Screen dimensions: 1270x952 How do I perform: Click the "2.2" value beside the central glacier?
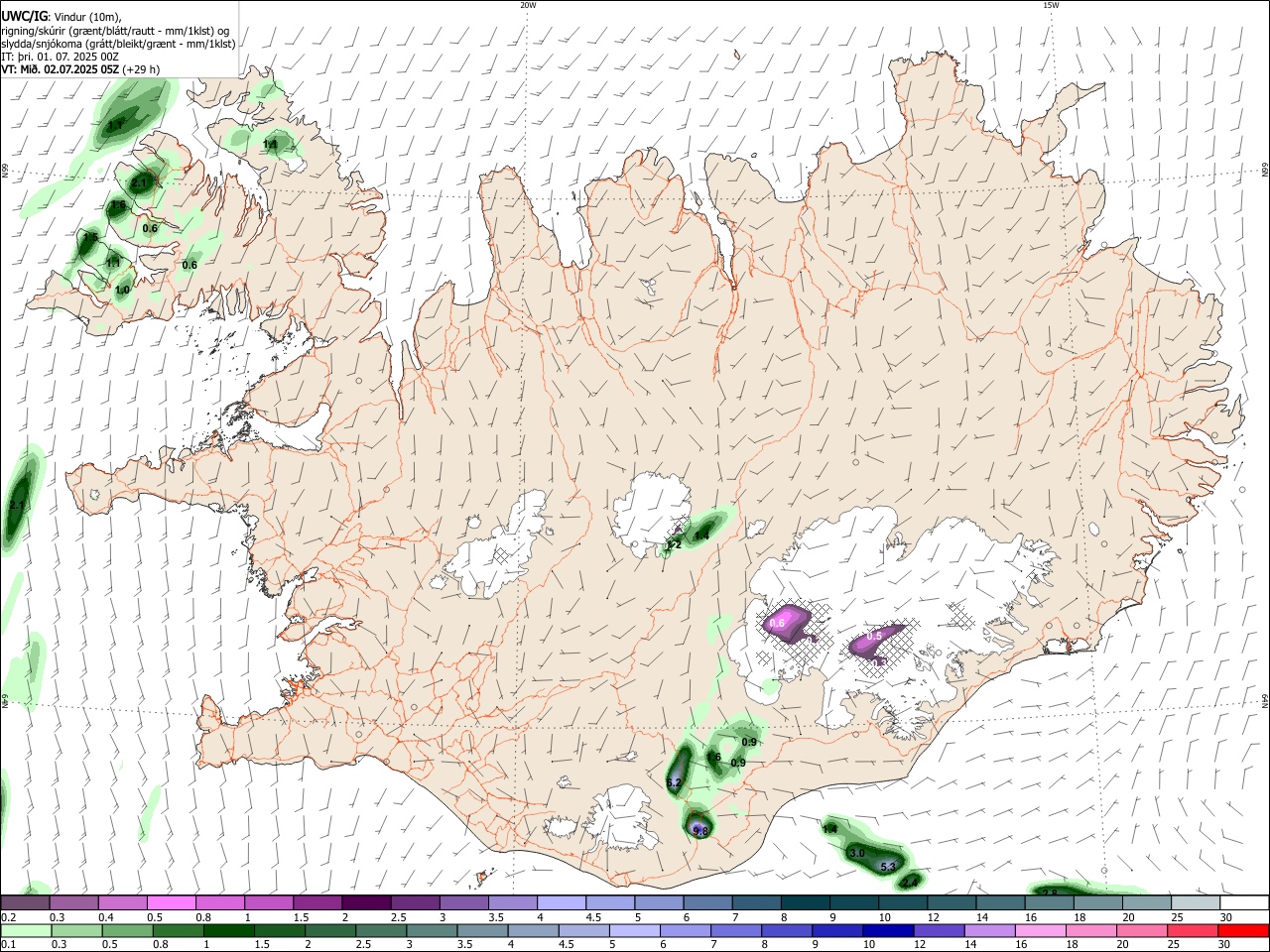click(674, 544)
